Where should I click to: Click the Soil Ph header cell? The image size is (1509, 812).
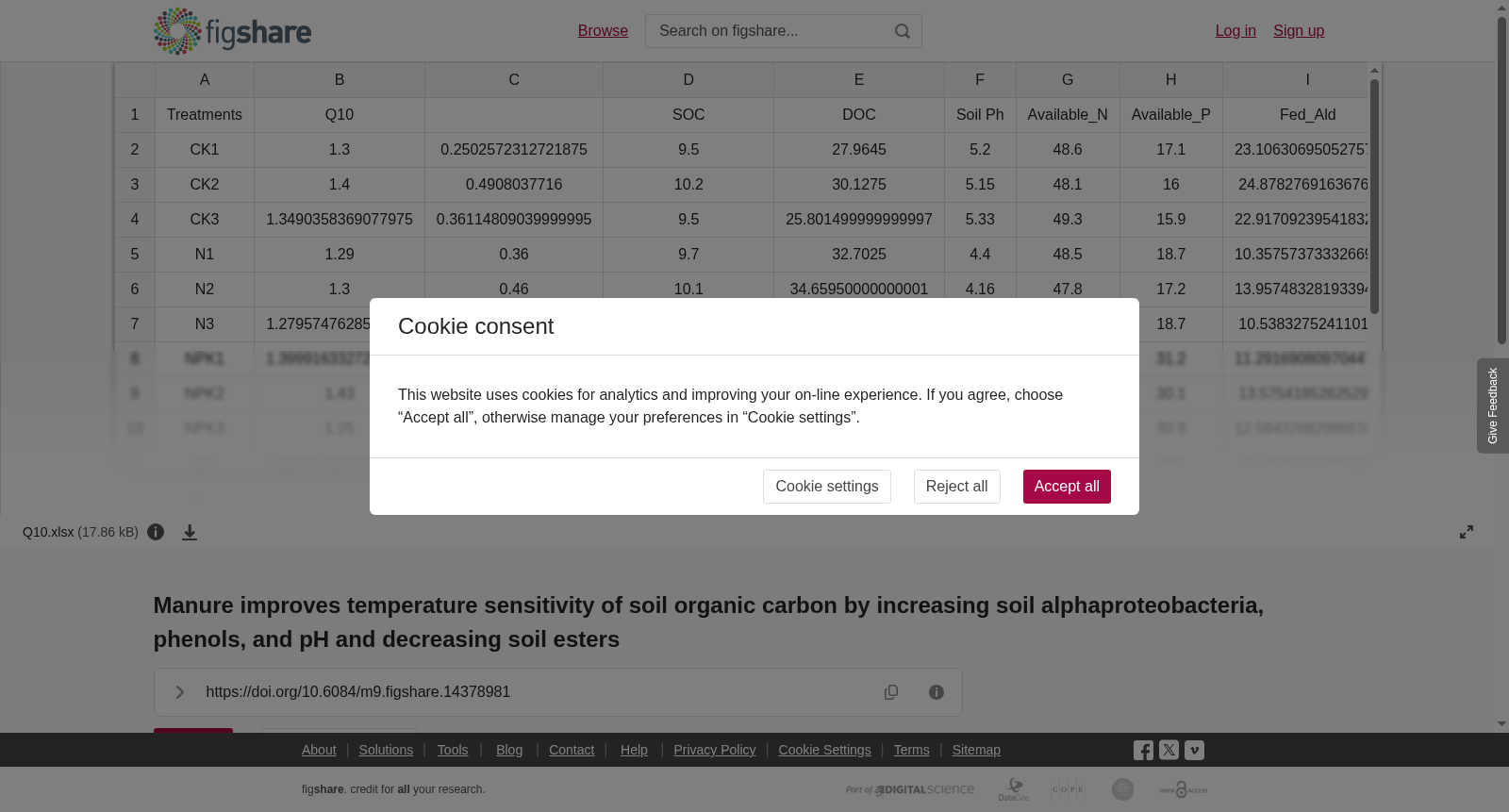tap(980, 115)
